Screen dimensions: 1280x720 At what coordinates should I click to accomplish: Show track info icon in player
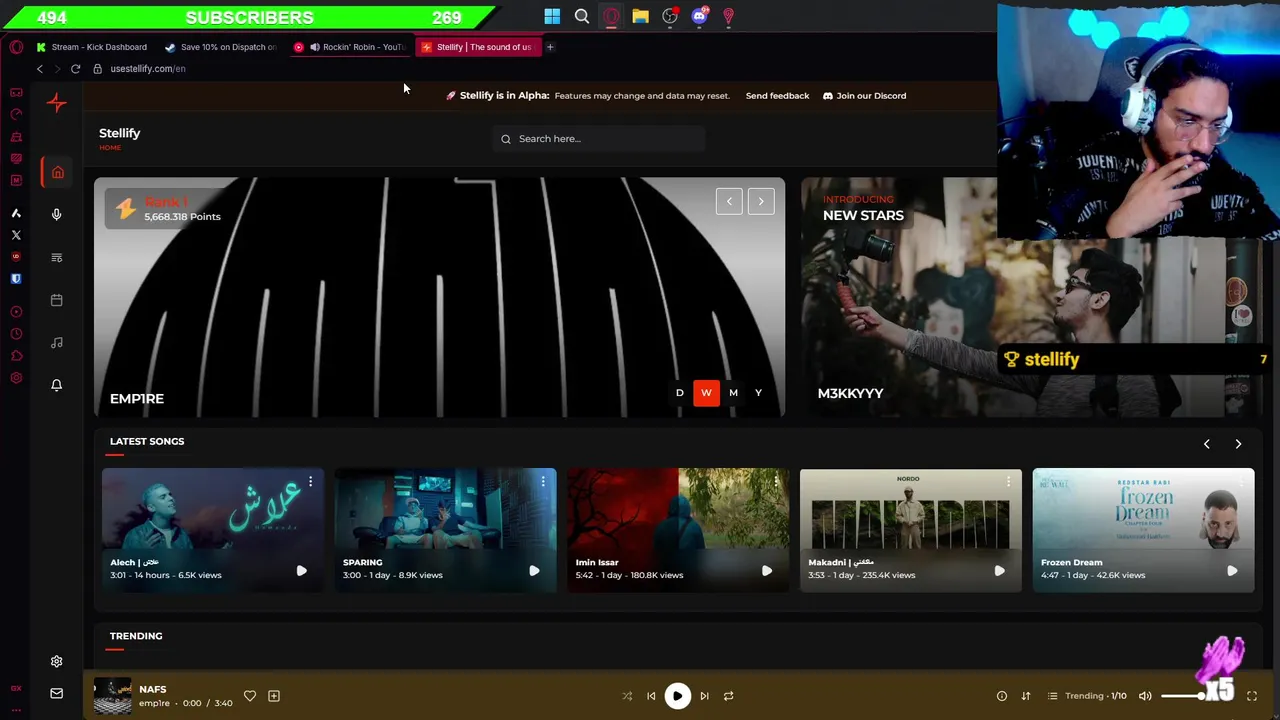(1002, 696)
